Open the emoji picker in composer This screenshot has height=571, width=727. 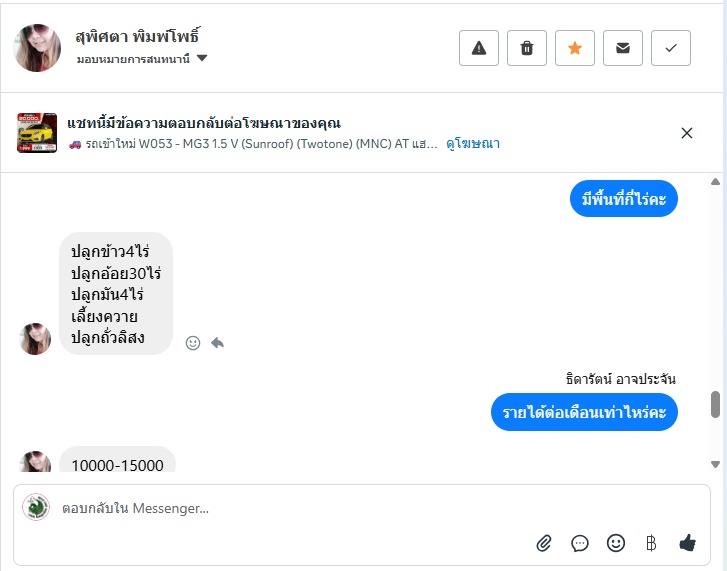[616, 543]
